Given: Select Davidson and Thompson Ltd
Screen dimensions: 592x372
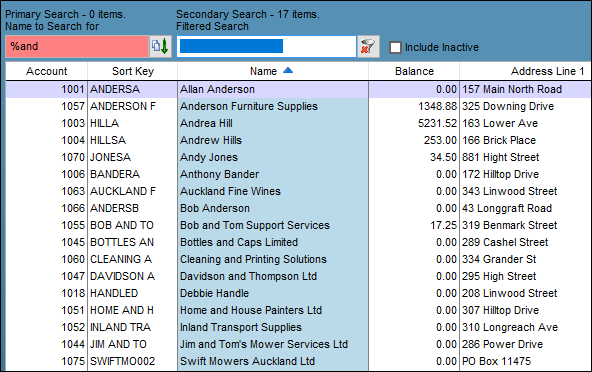Looking at the screenshot, I should 248,276.
